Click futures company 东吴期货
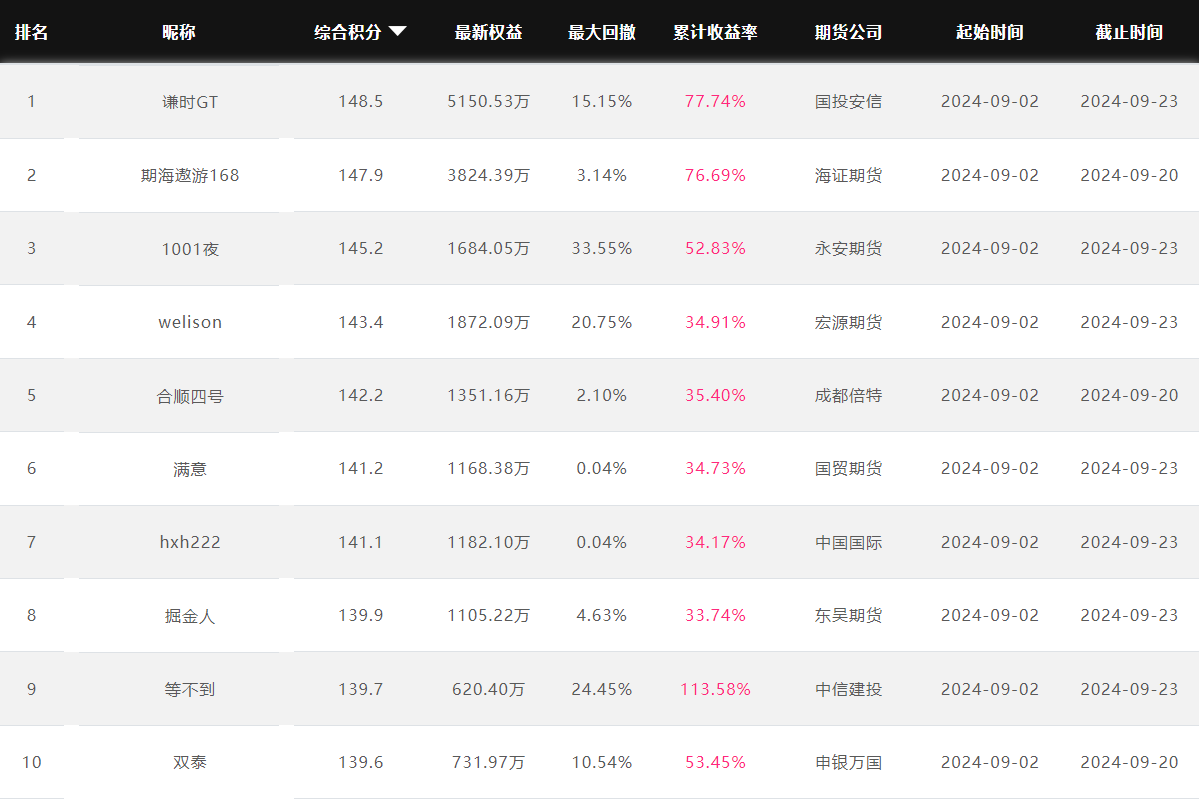The image size is (1199, 799). click(848, 615)
